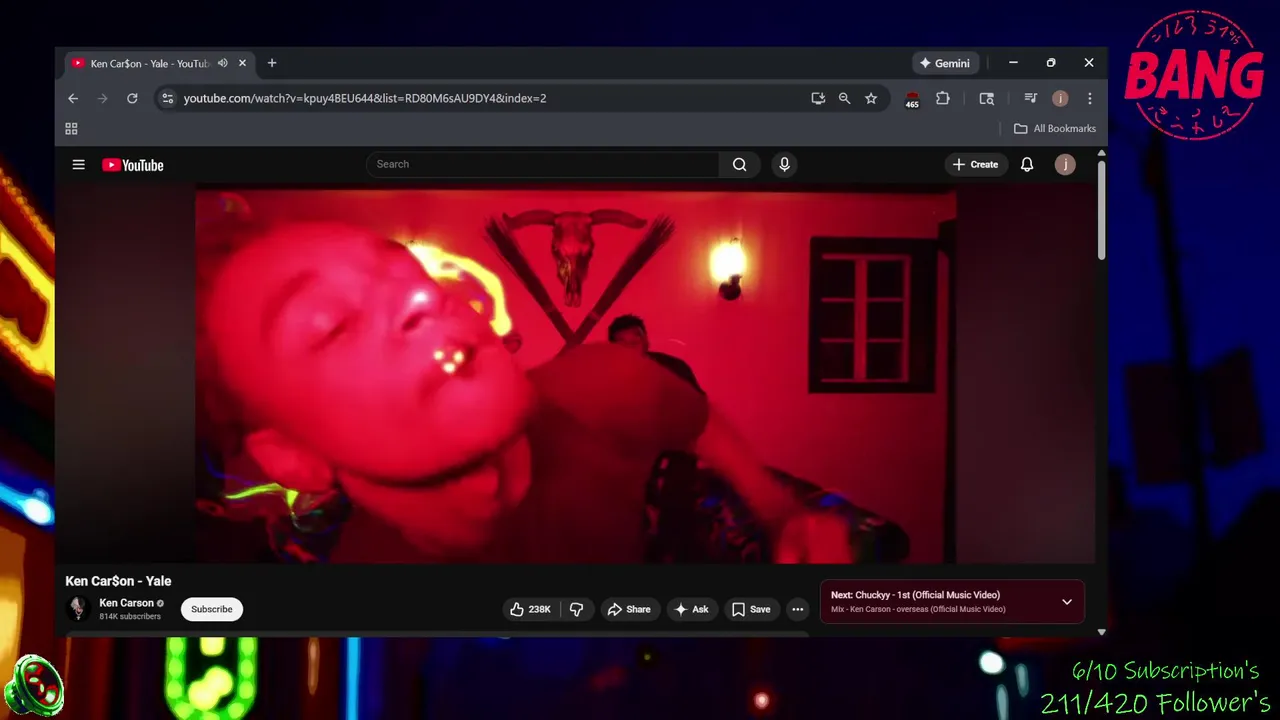Open more actions three-dot menu
Image resolution: width=1280 pixels, height=720 pixels.
797,609
